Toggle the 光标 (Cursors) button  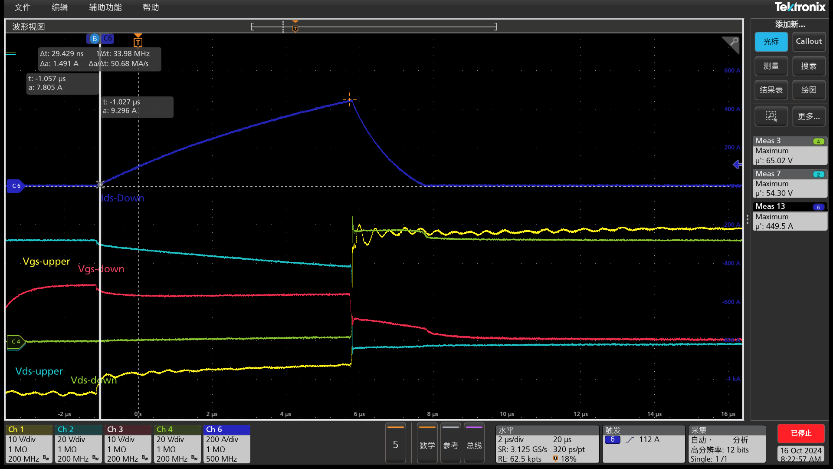pyautogui.click(x=771, y=41)
